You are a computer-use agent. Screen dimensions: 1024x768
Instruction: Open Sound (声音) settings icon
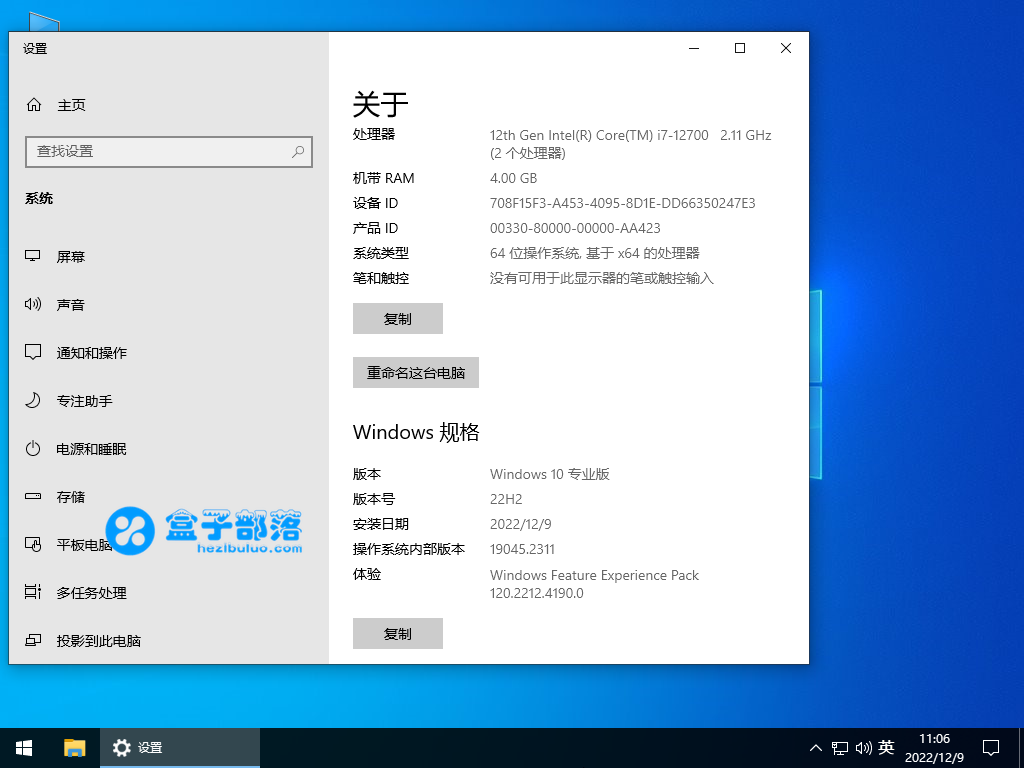coord(33,304)
